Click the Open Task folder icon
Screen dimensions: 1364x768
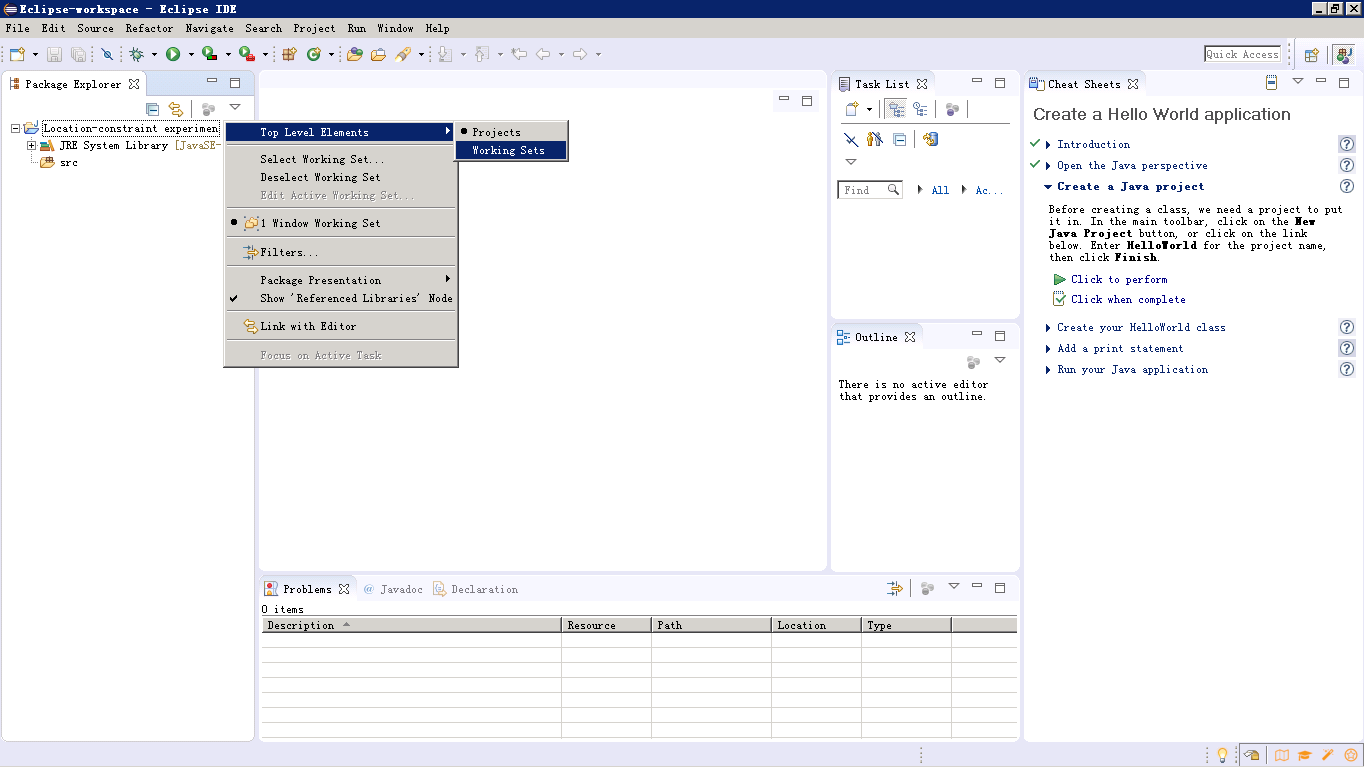(379, 54)
